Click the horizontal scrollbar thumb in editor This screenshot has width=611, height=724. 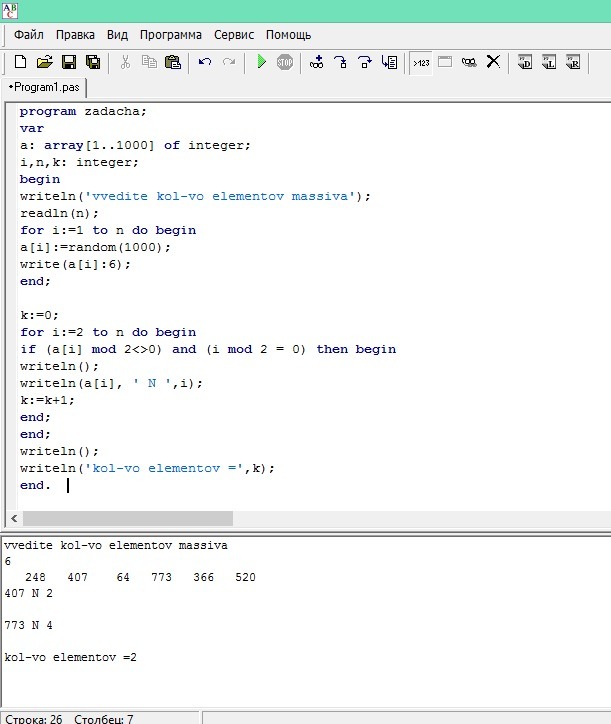click(127, 518)
